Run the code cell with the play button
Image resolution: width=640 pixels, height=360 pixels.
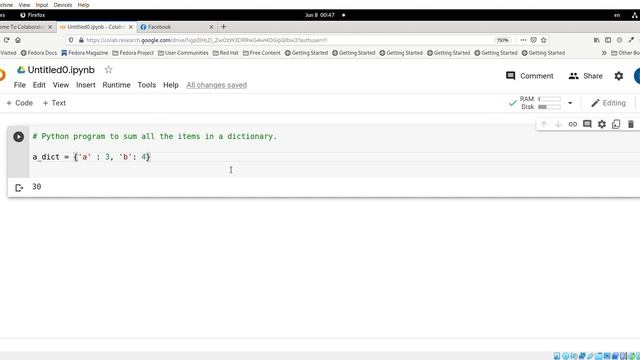pos(18,136)
